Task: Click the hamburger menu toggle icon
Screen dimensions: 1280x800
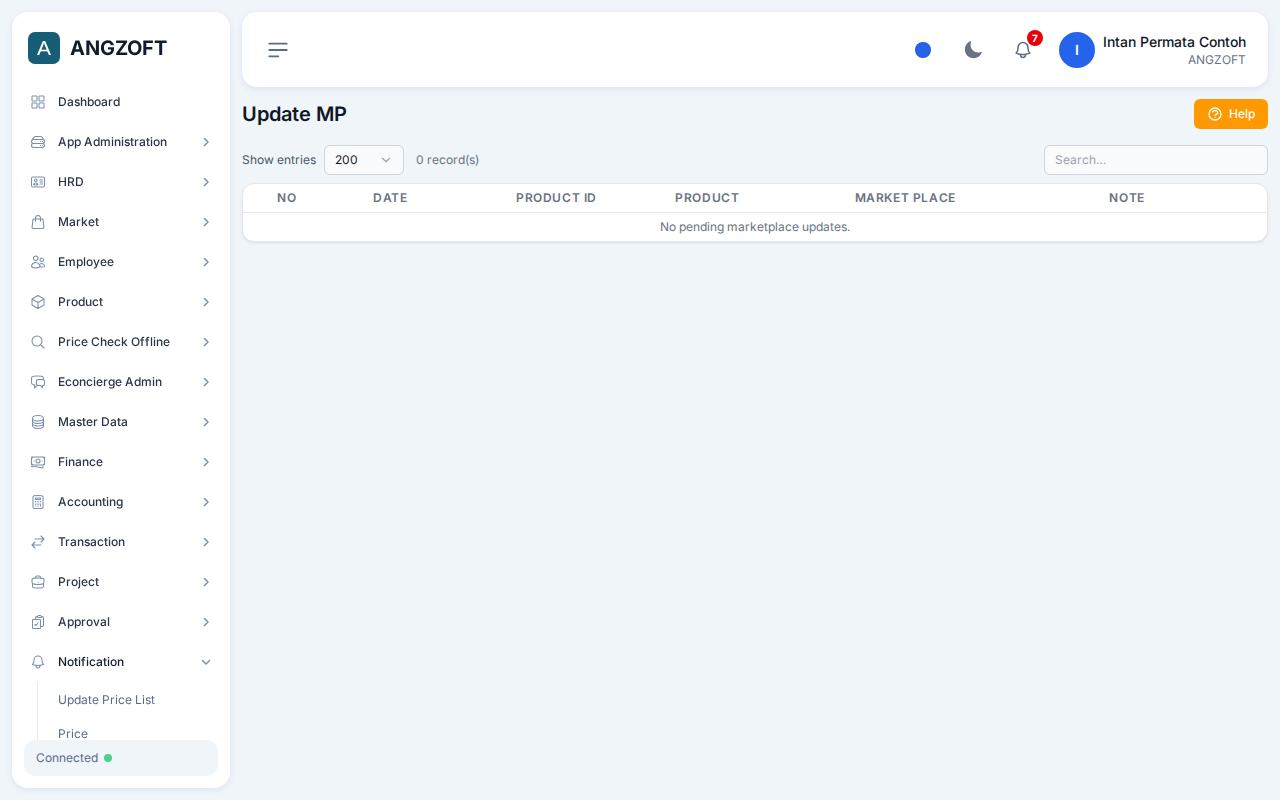Action: click(x=278, y=50)
